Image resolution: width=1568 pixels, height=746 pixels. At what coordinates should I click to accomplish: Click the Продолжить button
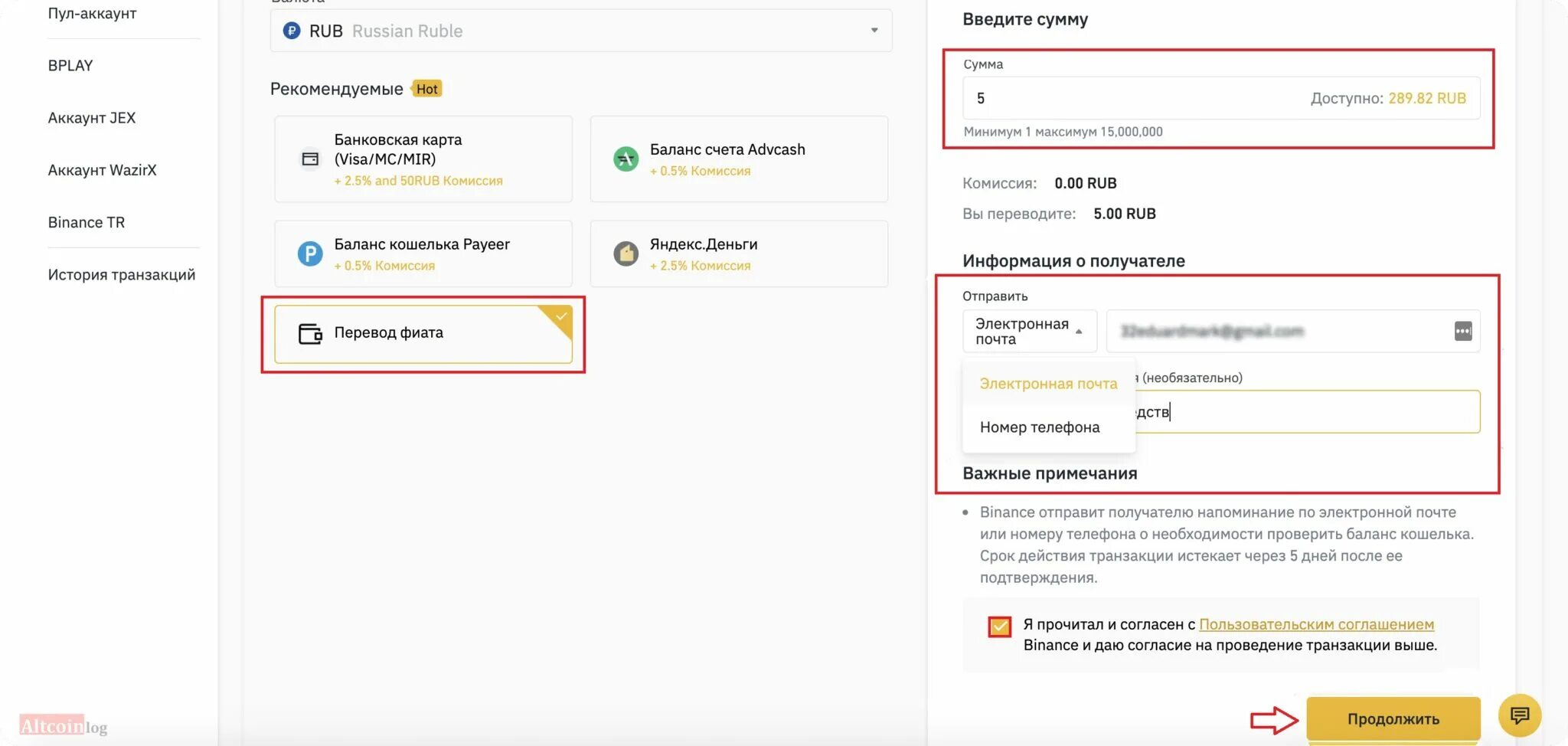pyautogui.click(x=1393, y=718)
